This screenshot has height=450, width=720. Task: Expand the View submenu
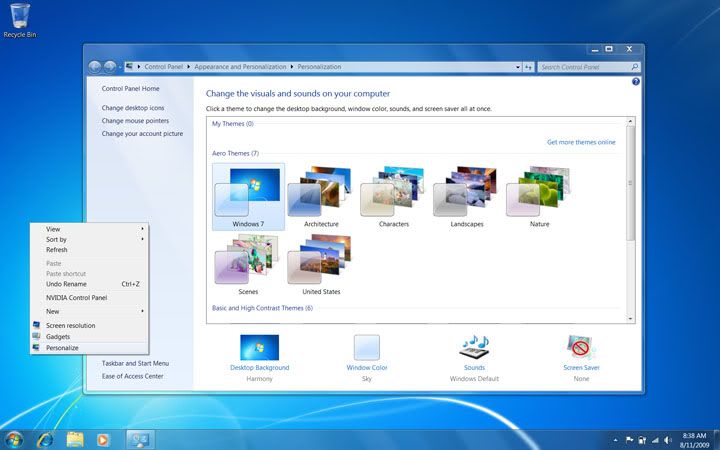142,229
